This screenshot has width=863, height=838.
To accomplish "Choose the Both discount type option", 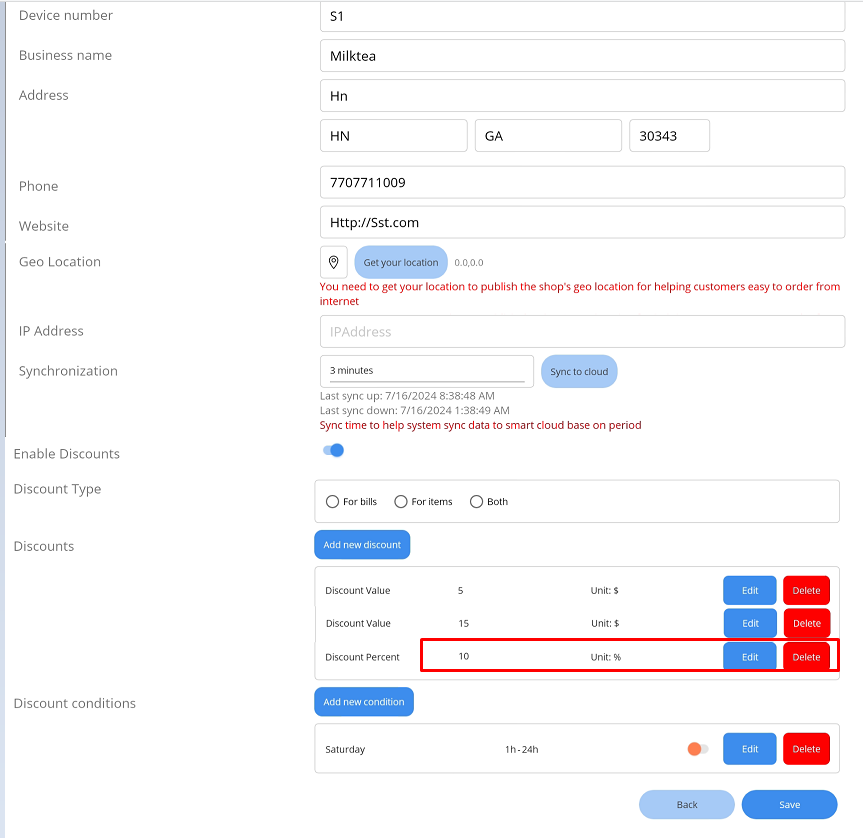I will point(476,502).
